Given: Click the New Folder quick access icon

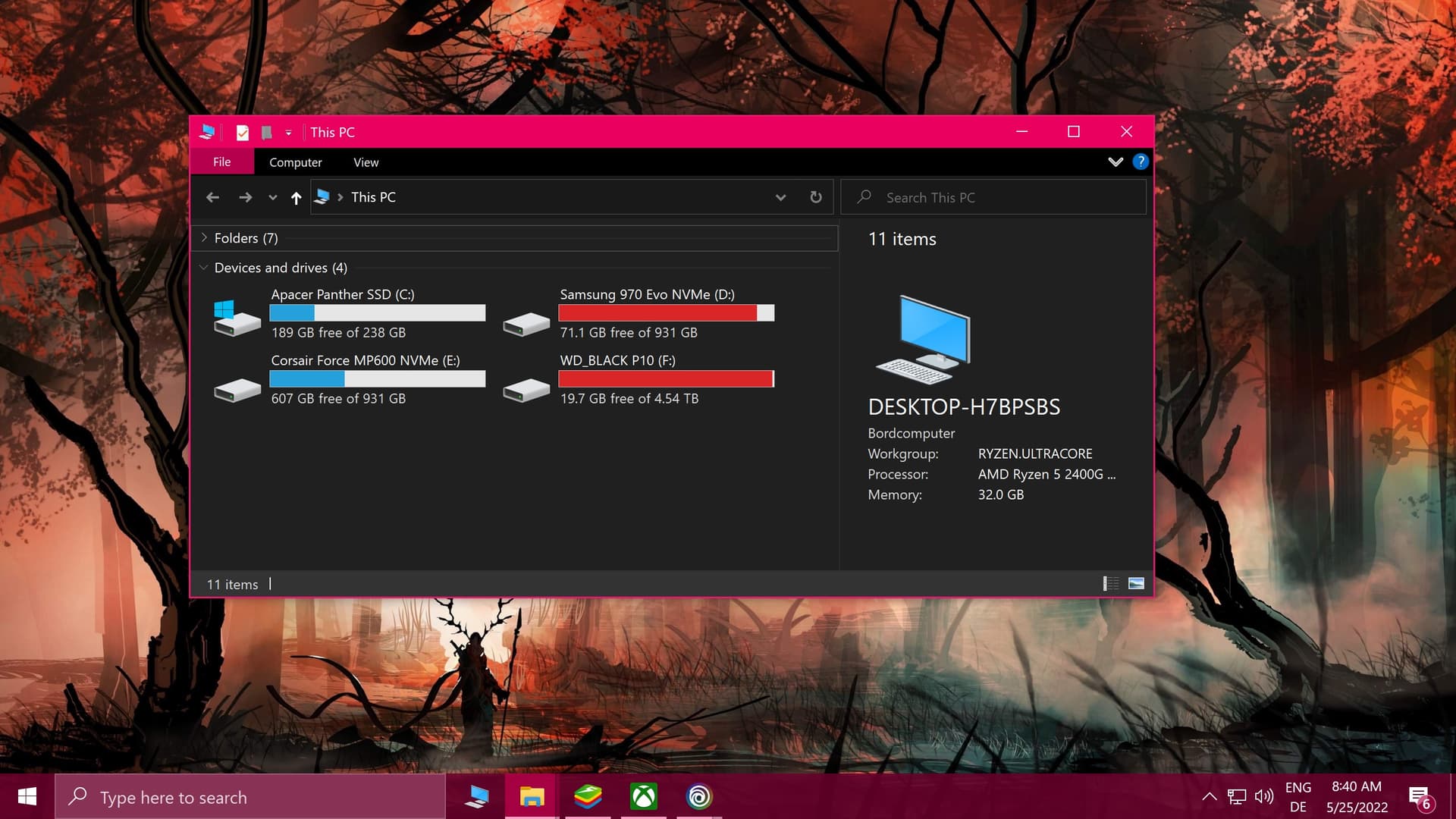Looking at the screenshot, I should pyautogui.click(x=266, y=133).
